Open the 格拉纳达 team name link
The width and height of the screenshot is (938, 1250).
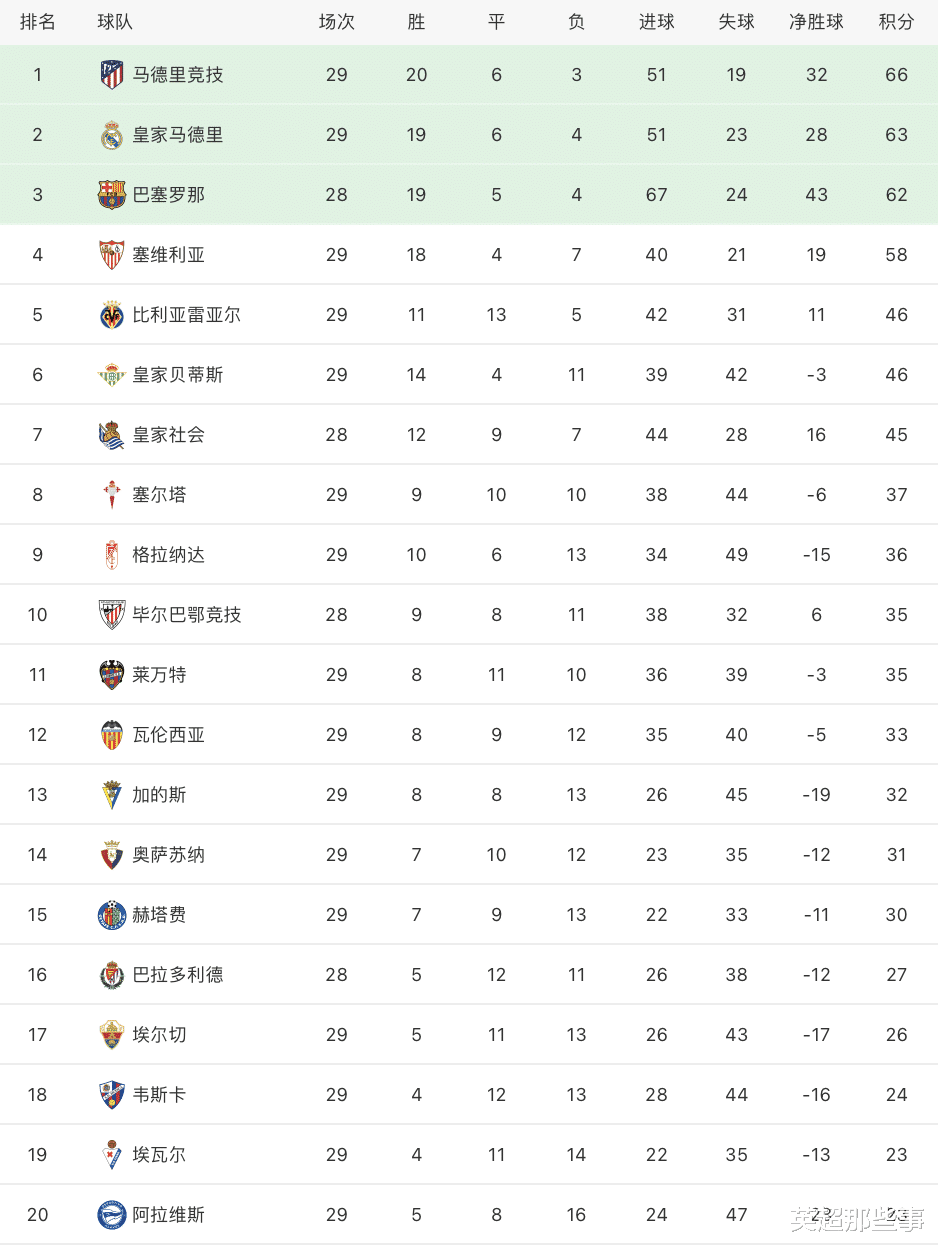(x=169, y=555)
